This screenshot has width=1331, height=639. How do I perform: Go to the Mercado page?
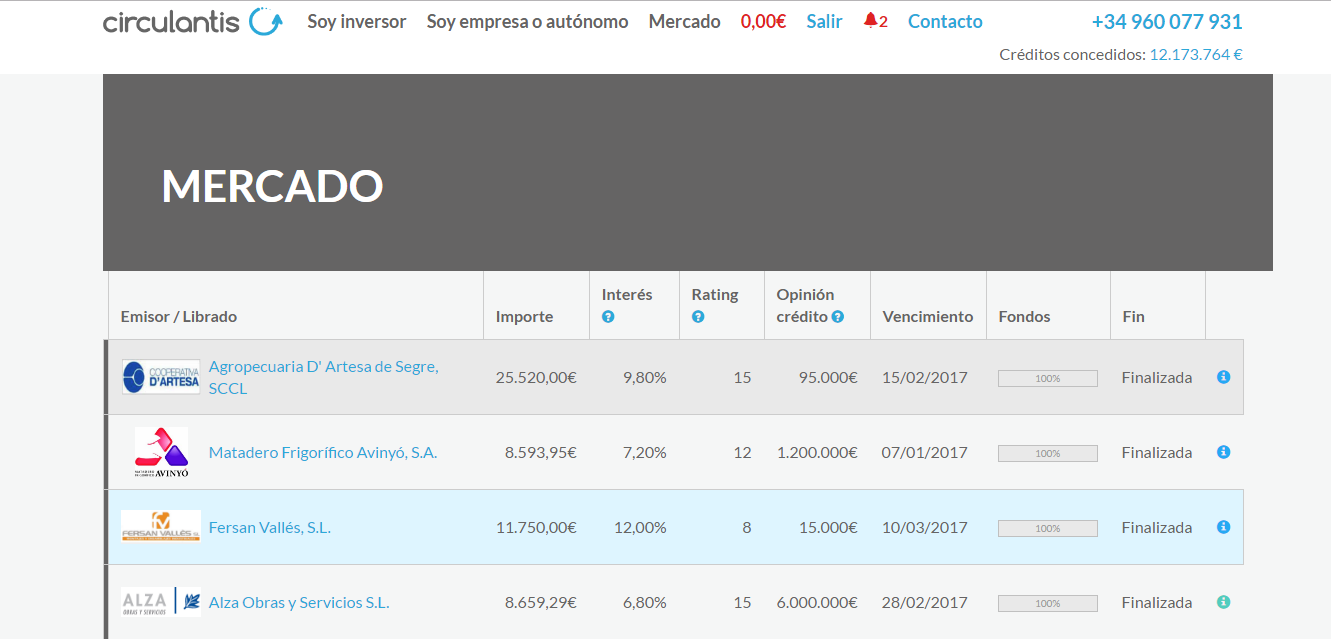(x=684, y=21)
